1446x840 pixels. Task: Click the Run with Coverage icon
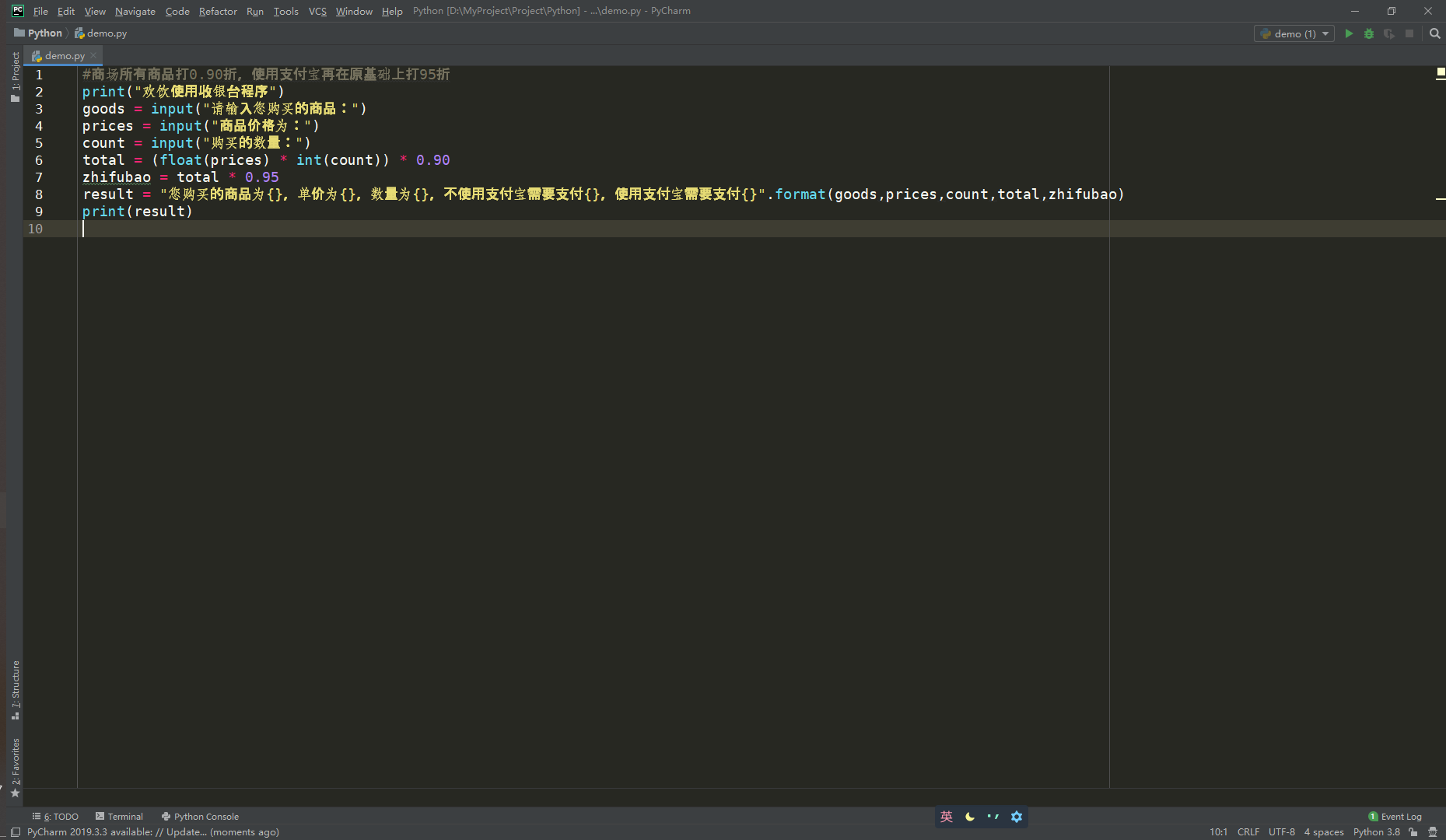tap(1389, 33)
